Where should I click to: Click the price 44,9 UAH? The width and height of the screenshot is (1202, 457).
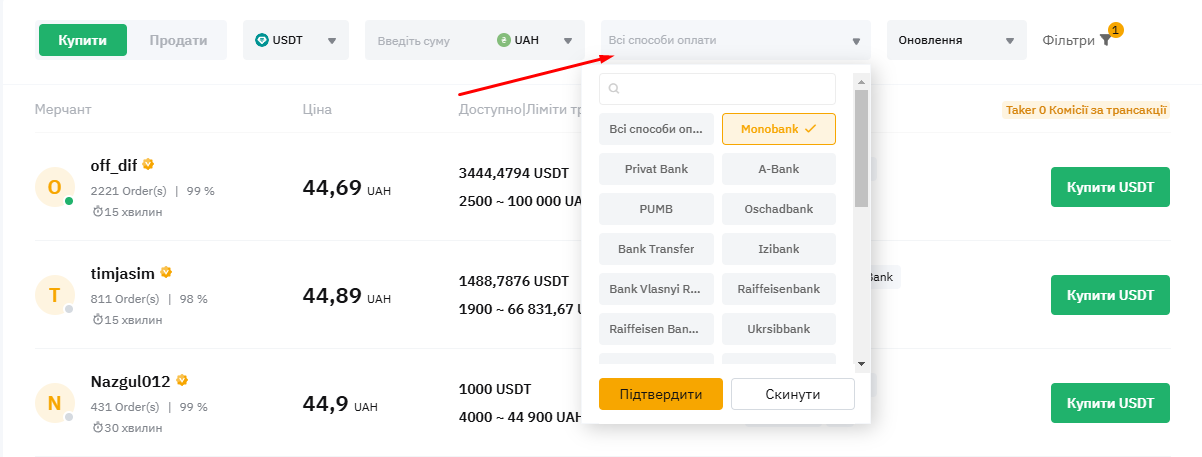coord(340,404)
